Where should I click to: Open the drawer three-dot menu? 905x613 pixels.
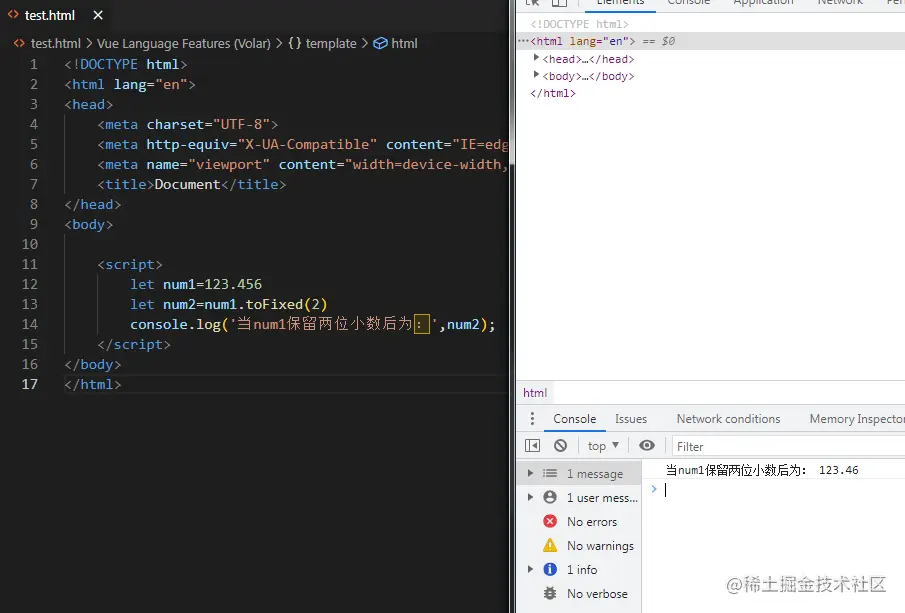click(532, 418)
